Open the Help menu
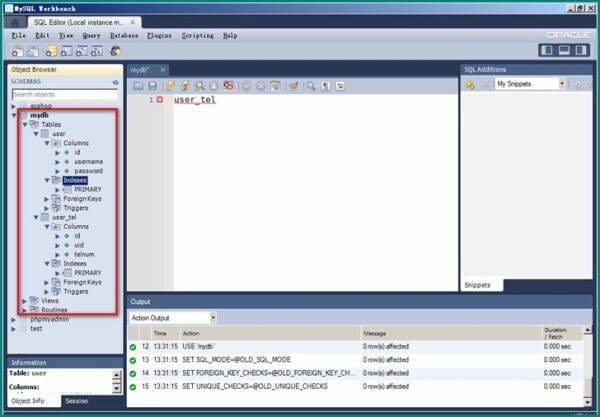 point(230,36)
